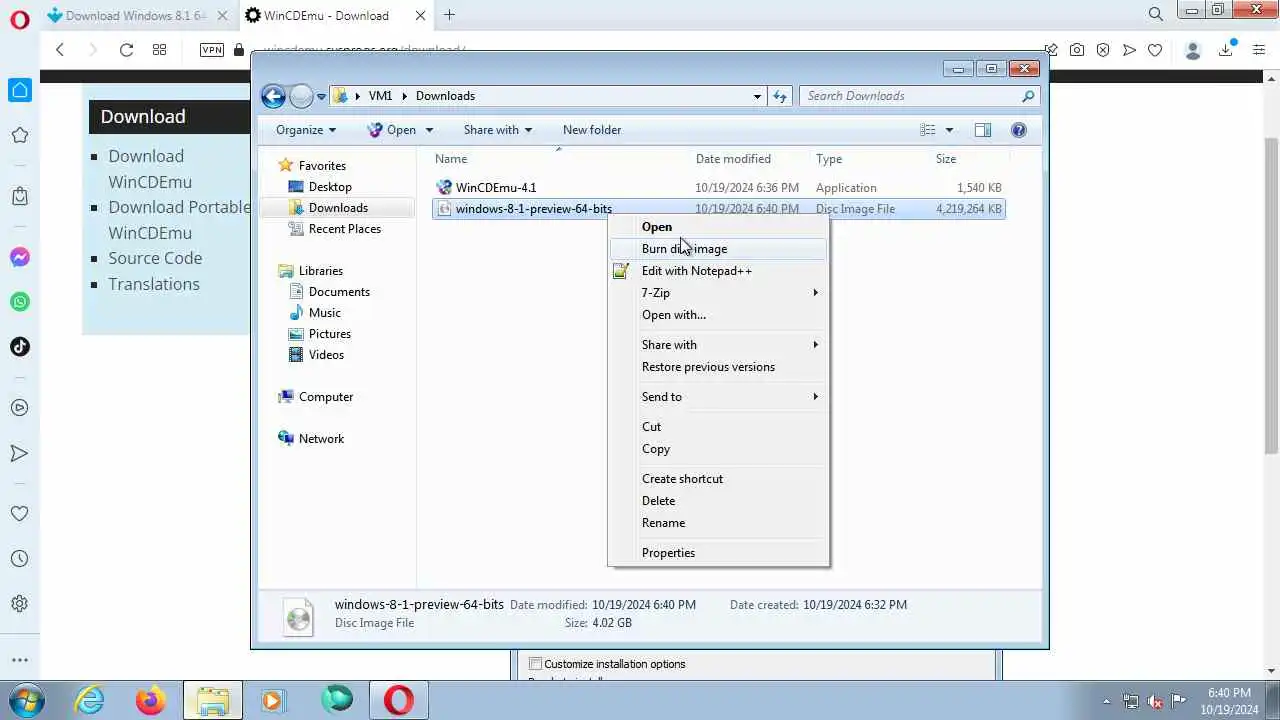This screenshot has height=720, width=1280.
Task: Open Opera bookmarks star in sidebar
Action: tap(19, 135)
